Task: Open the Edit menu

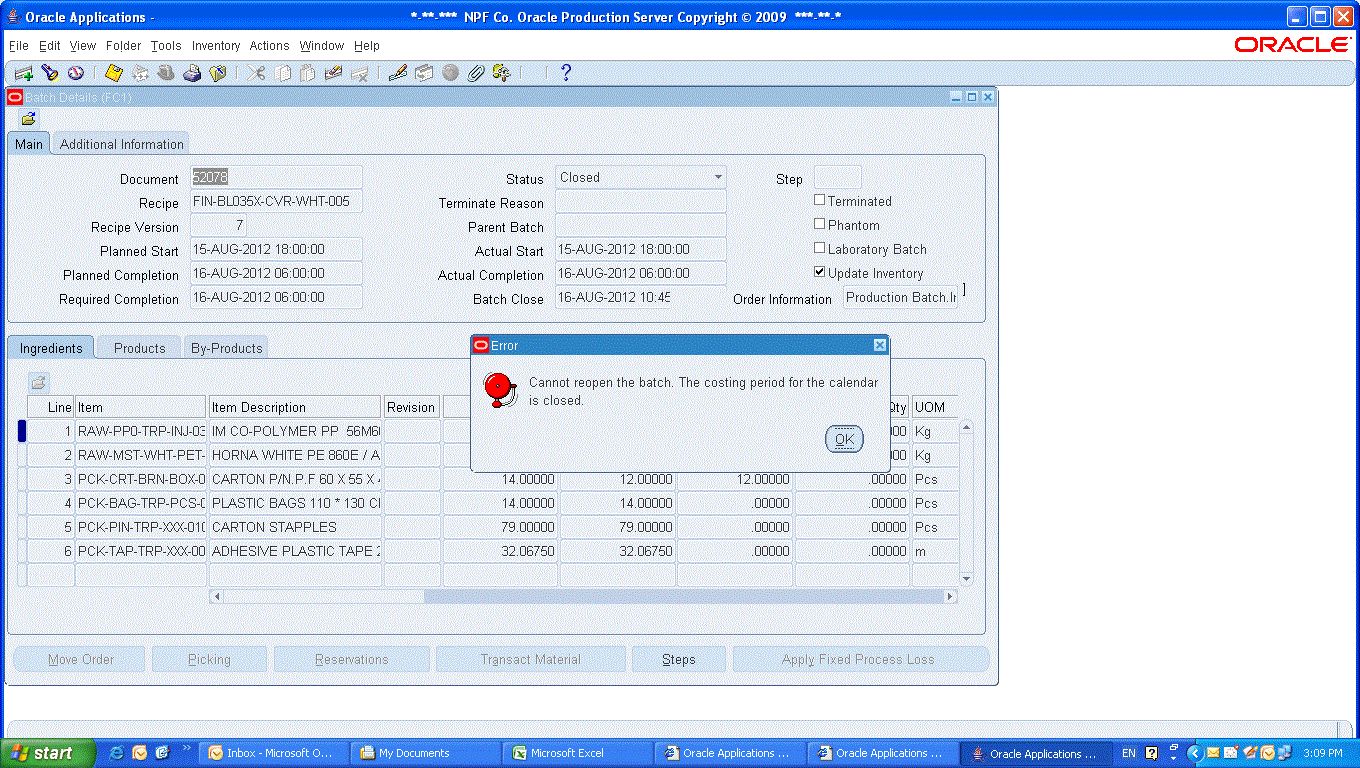Action: pos(50,46)
